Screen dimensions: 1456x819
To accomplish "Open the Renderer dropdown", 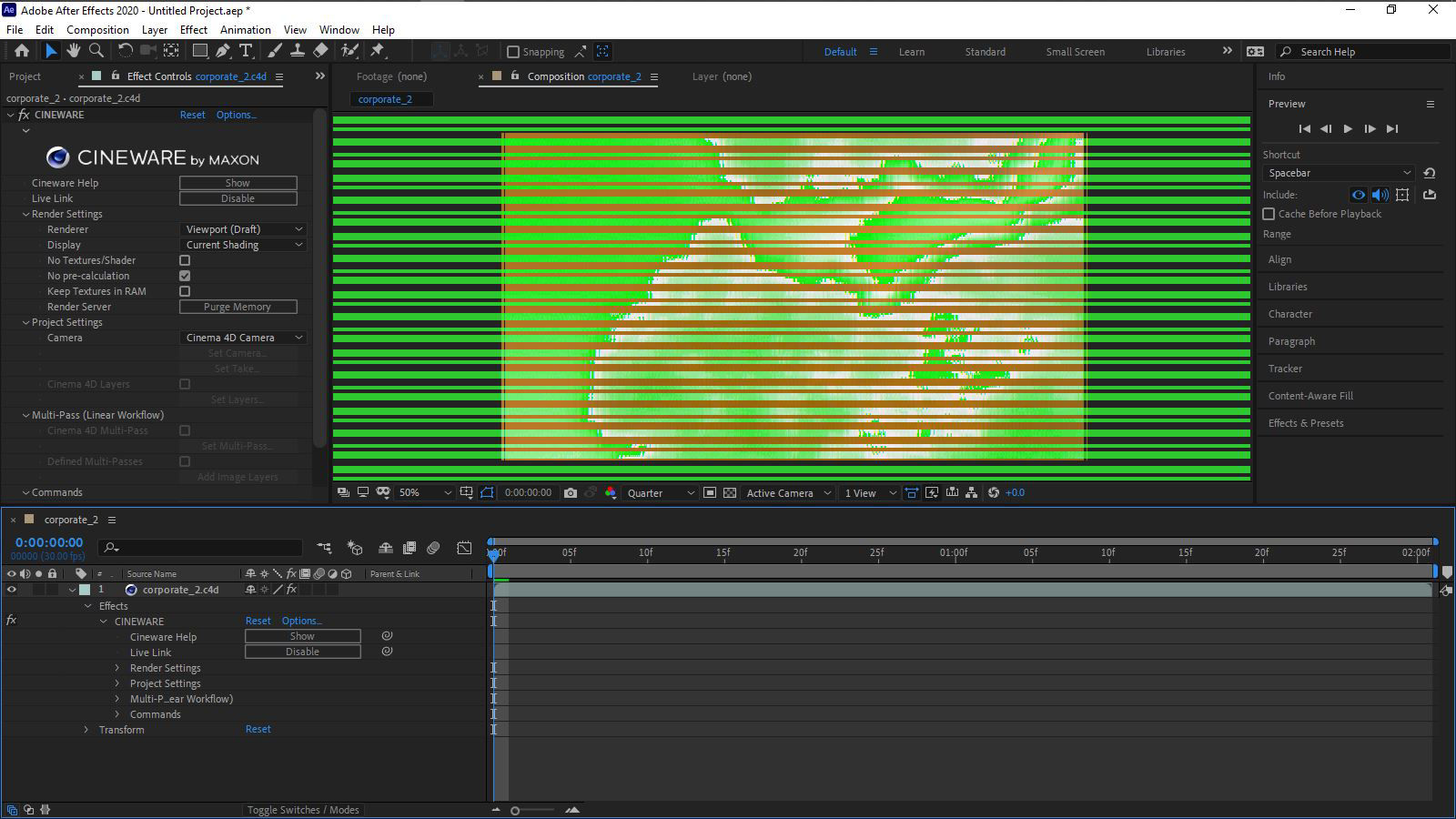I will click(243, 229).
